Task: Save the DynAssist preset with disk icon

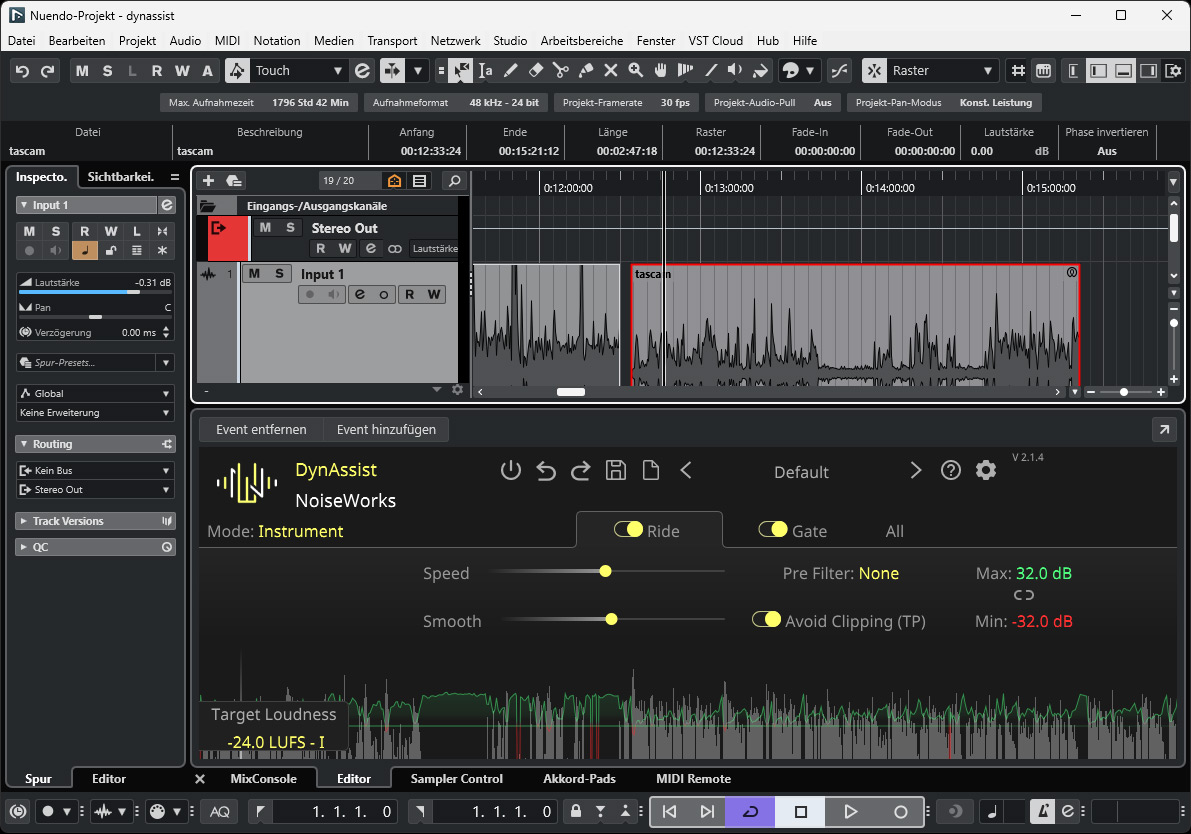Action: click(x=616, y=471)
